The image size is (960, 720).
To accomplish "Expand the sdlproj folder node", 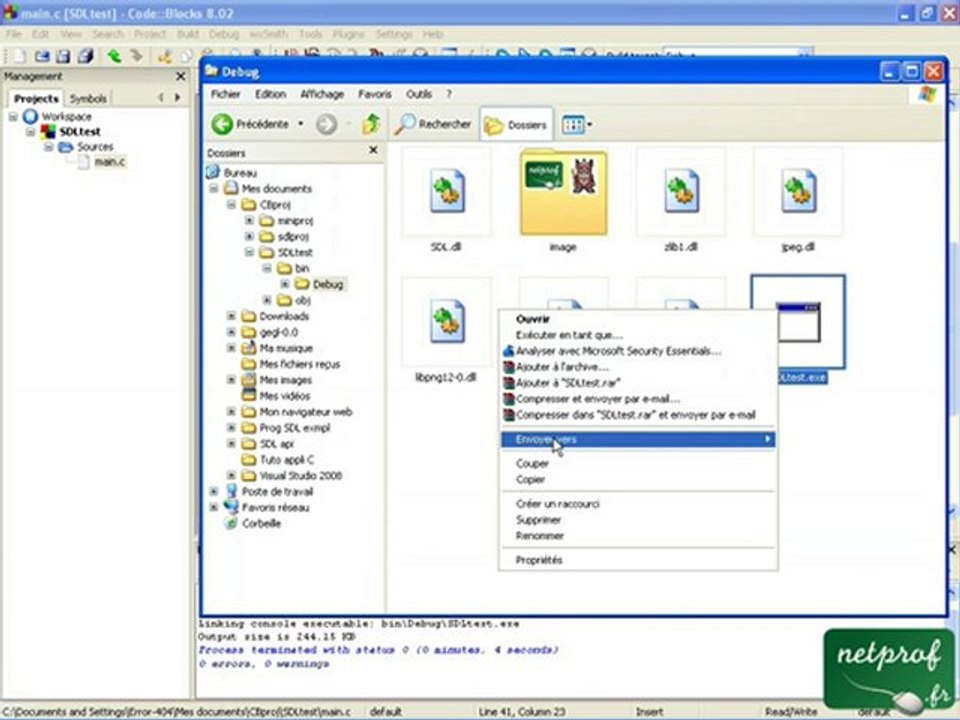I will click(249, 236).
